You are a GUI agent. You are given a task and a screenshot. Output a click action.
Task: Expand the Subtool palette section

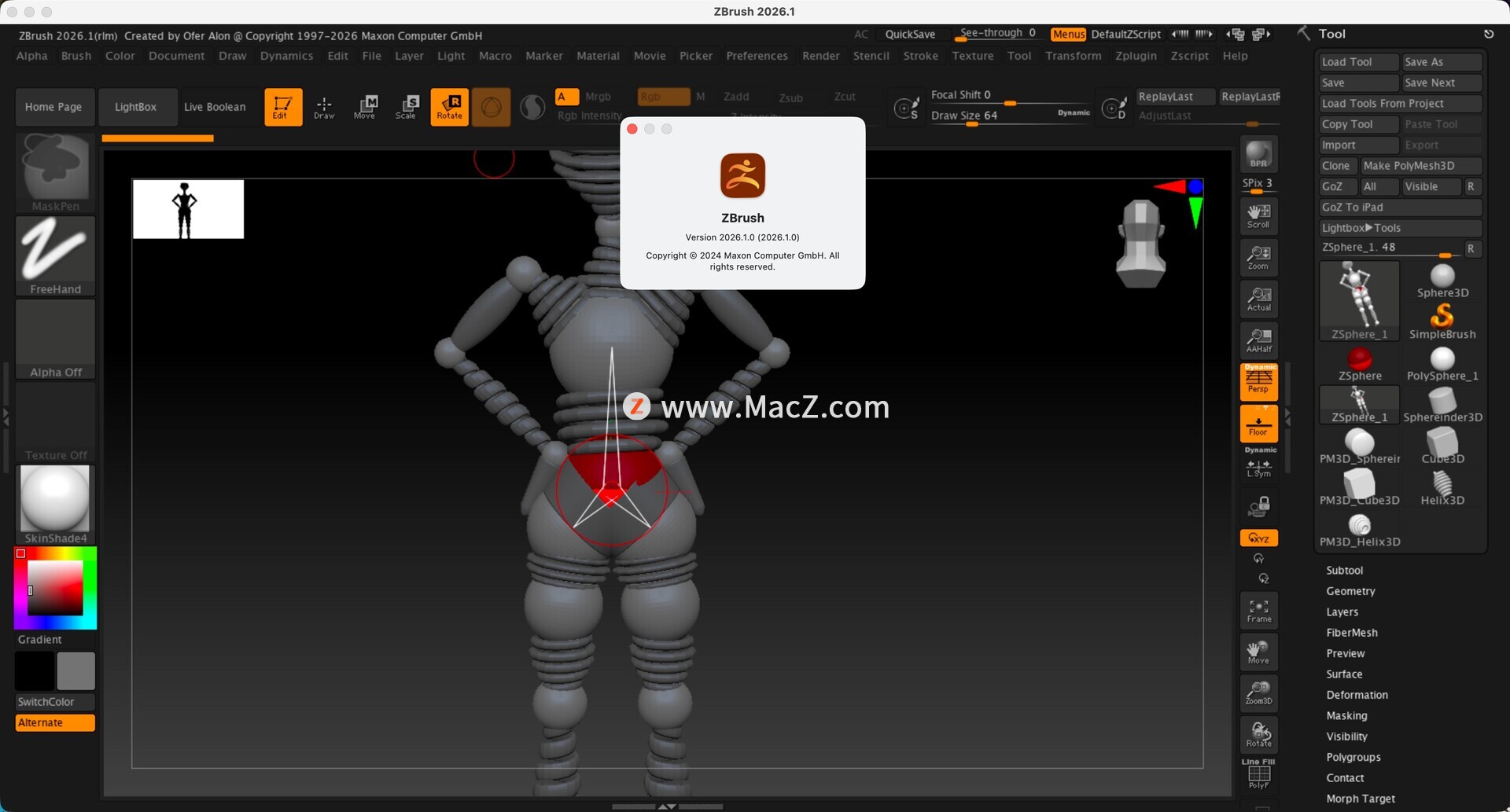tap(1344, 571)
